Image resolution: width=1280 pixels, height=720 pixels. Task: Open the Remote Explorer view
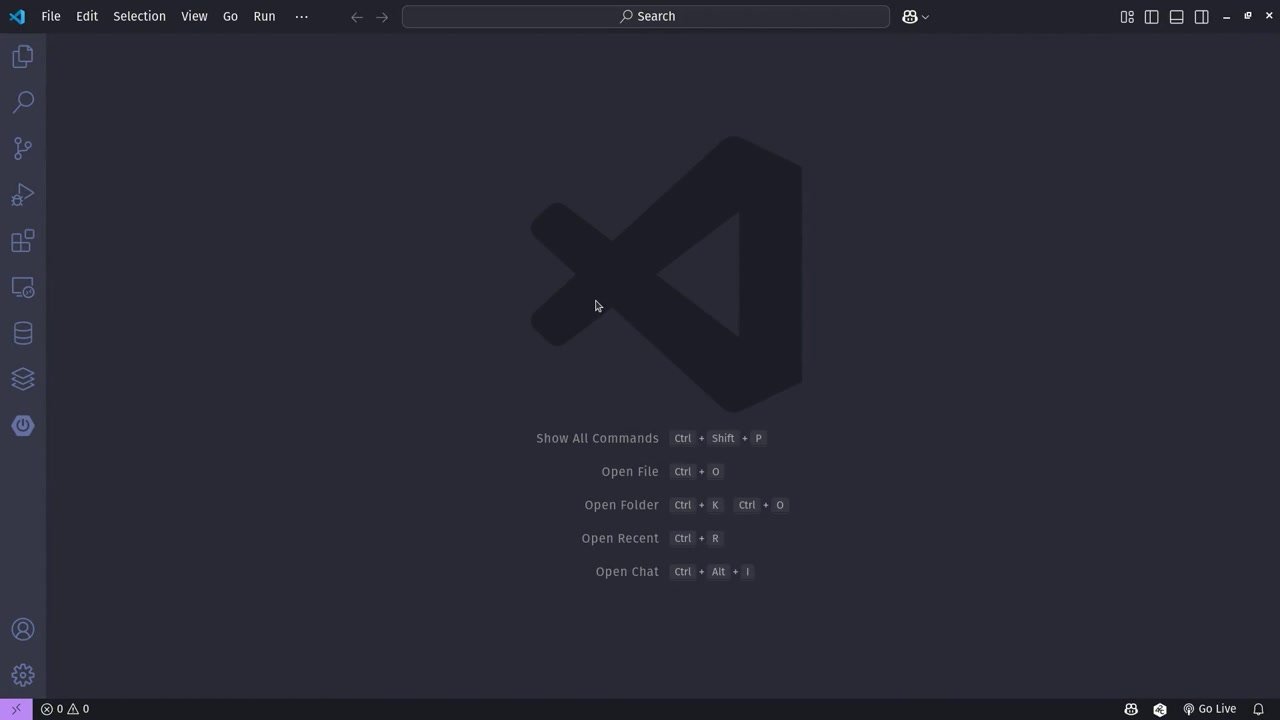pos(22,287)
